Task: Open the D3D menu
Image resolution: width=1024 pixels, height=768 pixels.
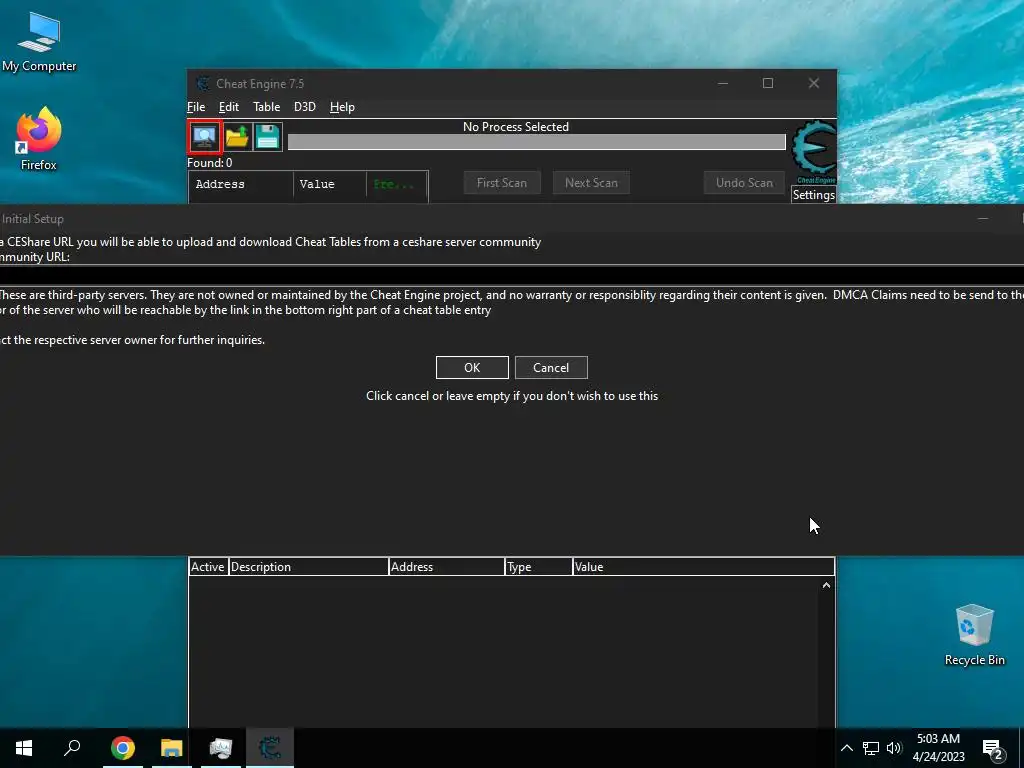Action: pyautogui.click(x=305, y=107)
